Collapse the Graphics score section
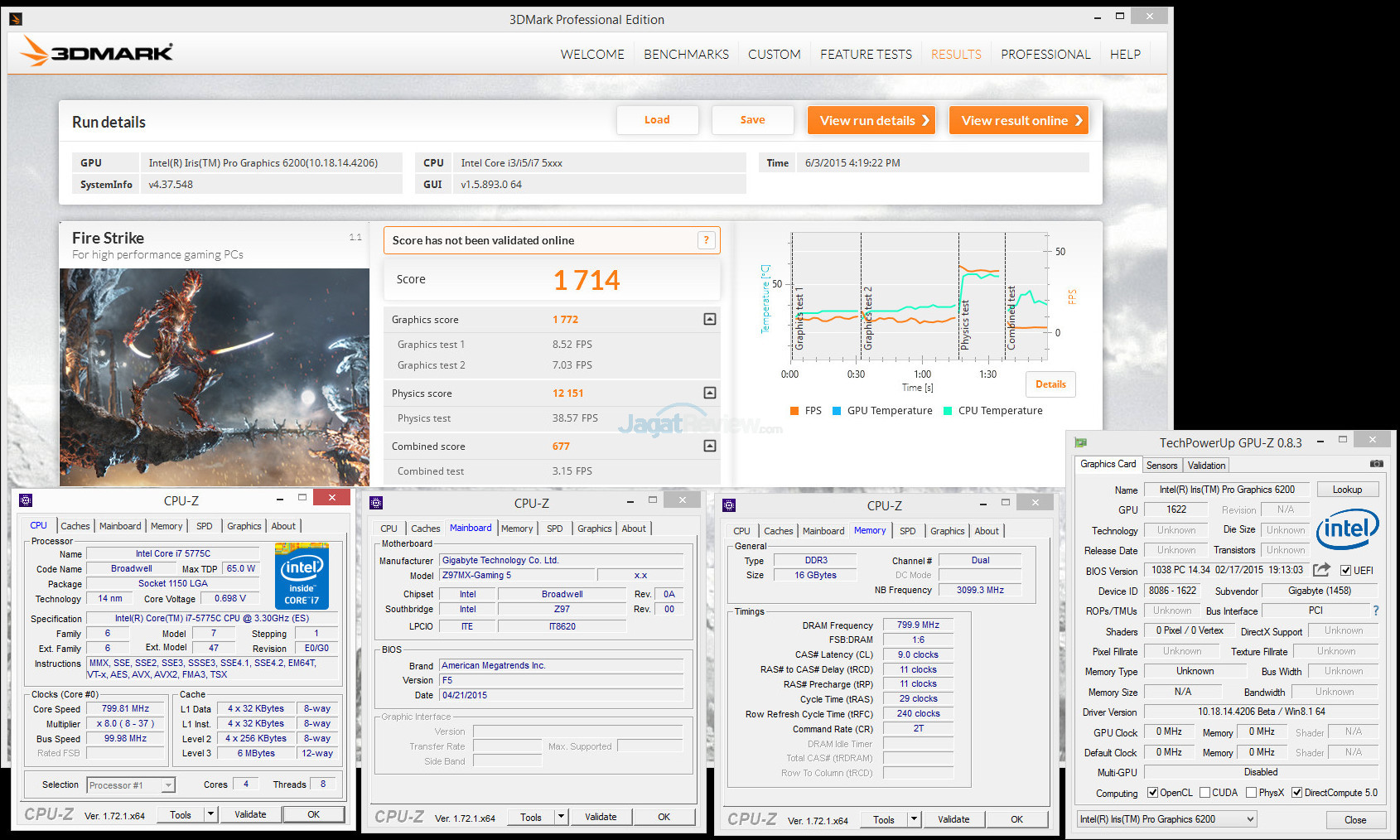The width and height of the screenshot is (1400, 840). [710, 319]
